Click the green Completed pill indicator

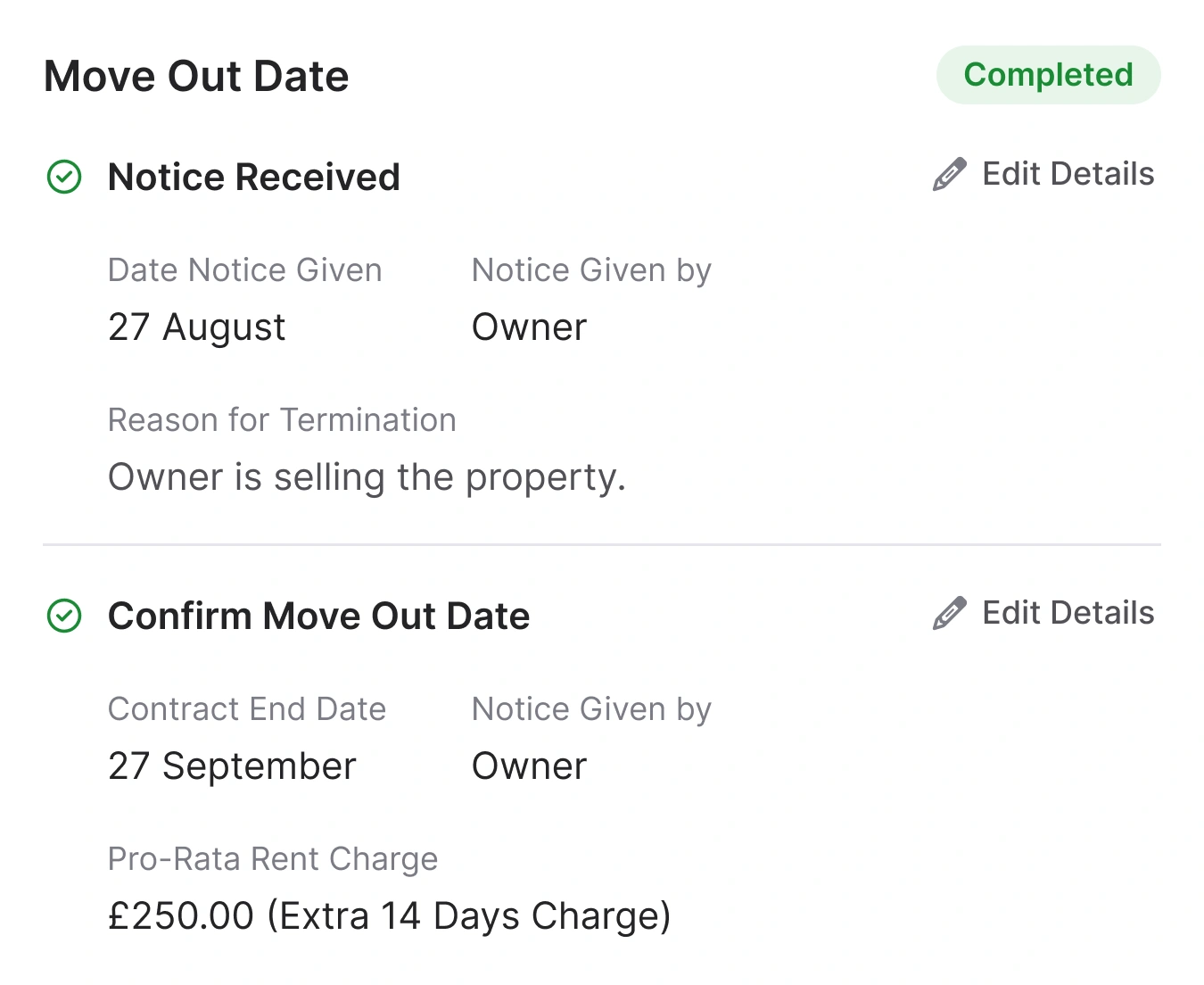(x=1048, y=75)
